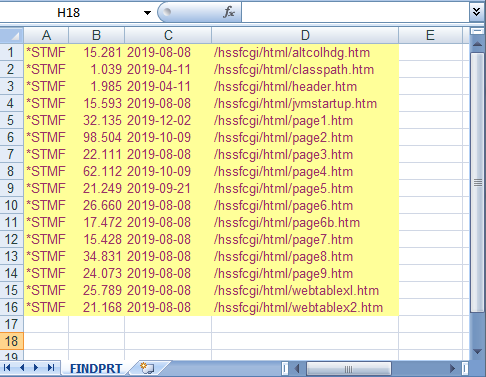Screen dimensions: 486x377
Task: Click cell with /hssfcgi/html/page1.htm
Action: click(x=305, y=120)
